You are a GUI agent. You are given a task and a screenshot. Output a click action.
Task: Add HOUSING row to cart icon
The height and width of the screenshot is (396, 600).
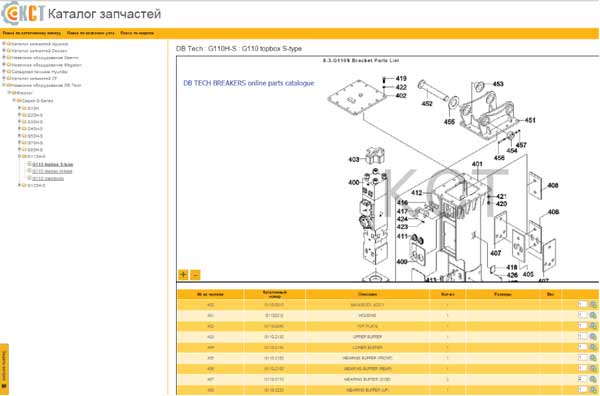pos(593,315)
